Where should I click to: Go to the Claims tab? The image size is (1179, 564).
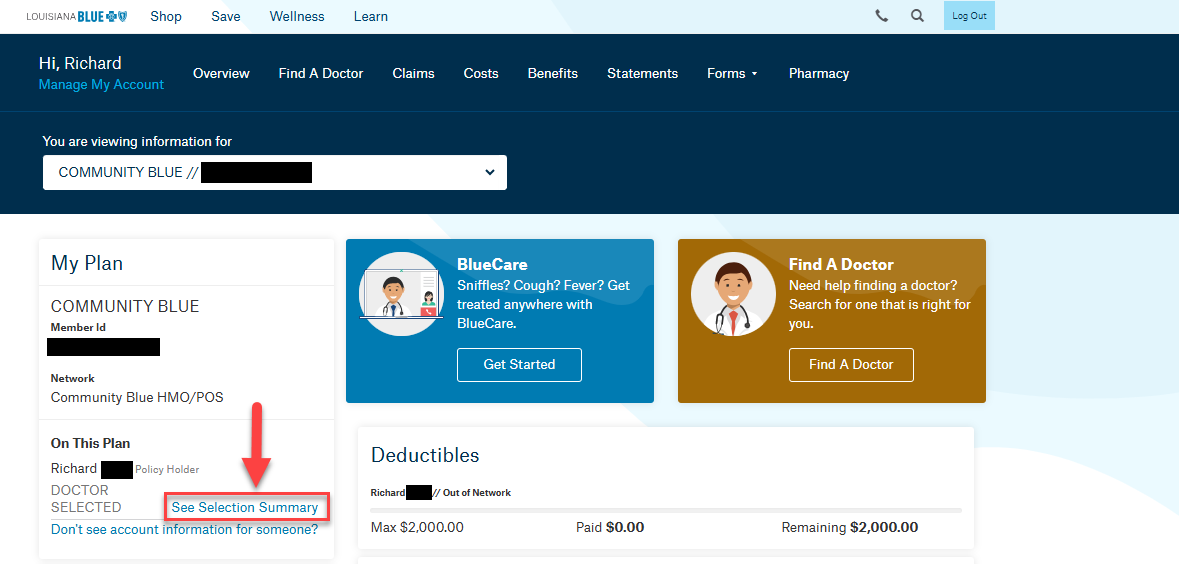point(413,73)
